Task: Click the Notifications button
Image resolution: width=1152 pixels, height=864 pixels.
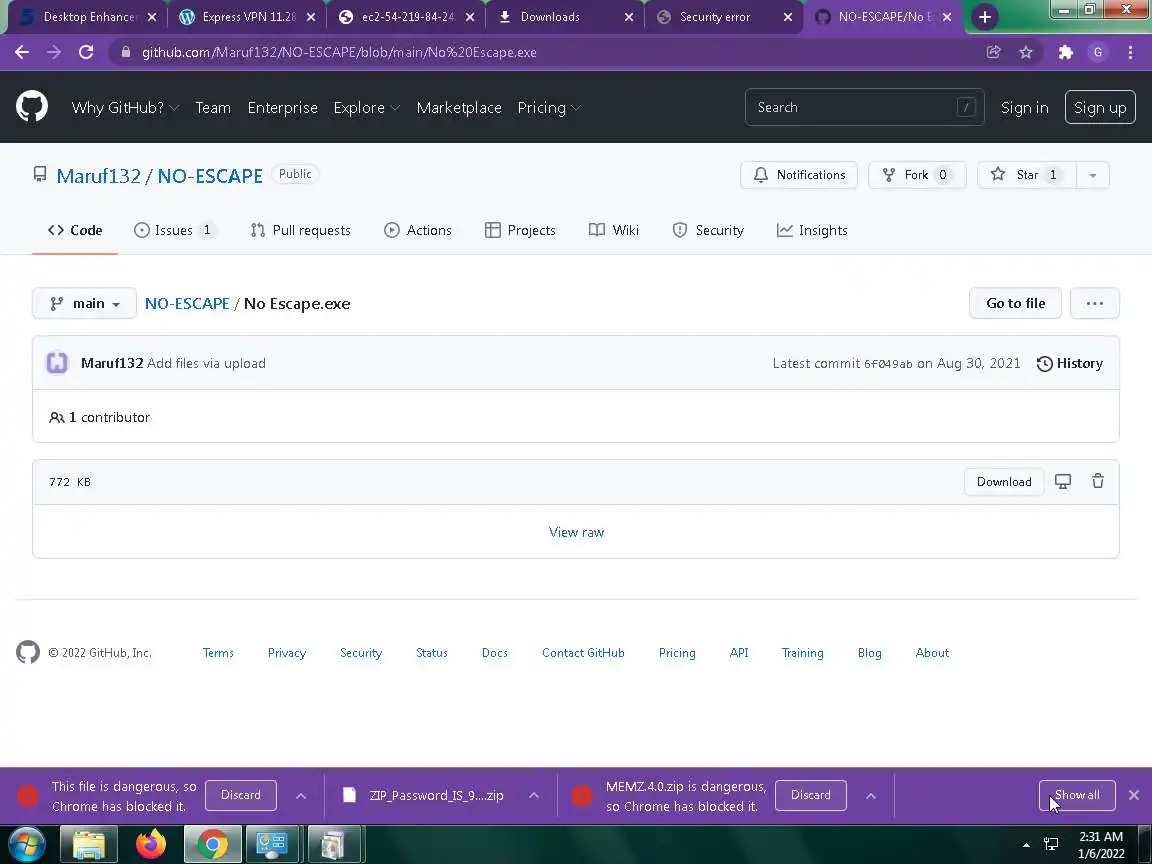Action: 799,175
